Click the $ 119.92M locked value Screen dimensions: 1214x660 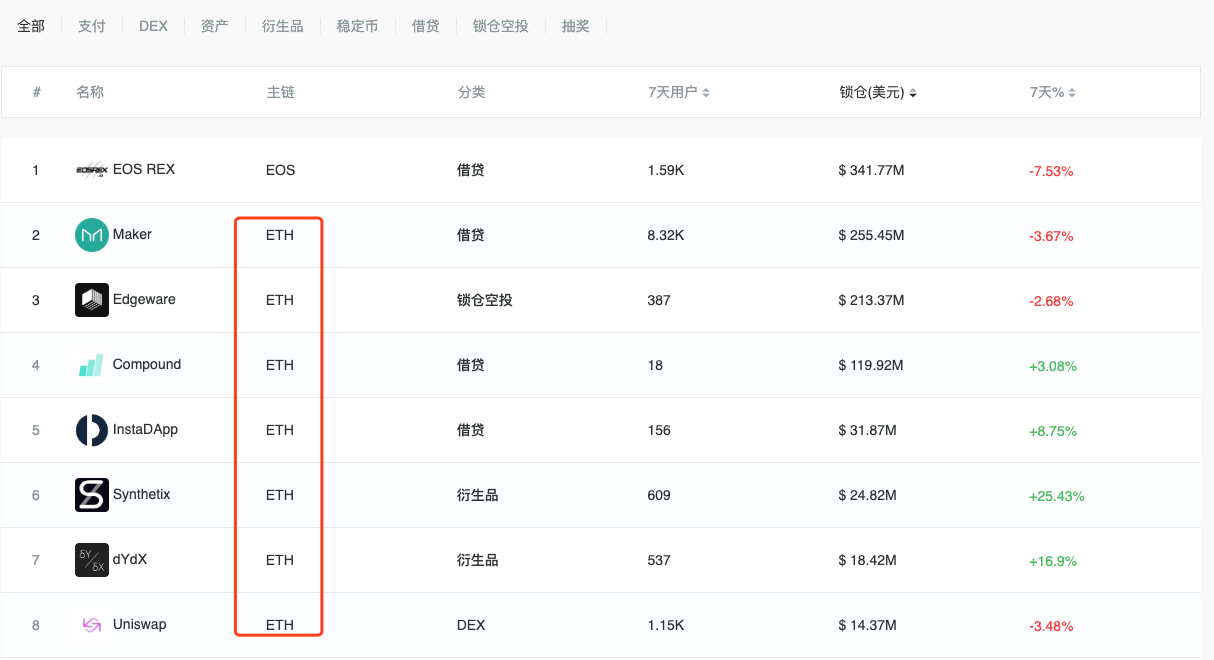[x=871, y=365]
